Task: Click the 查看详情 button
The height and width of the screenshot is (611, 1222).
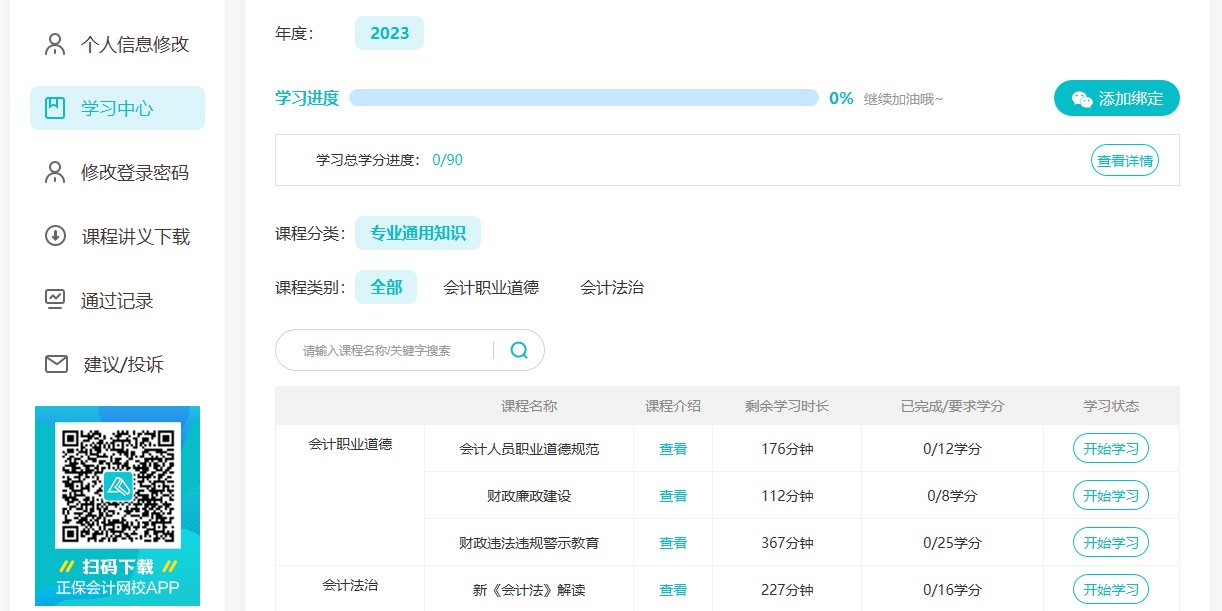Action: click(x=1124, y=160)
